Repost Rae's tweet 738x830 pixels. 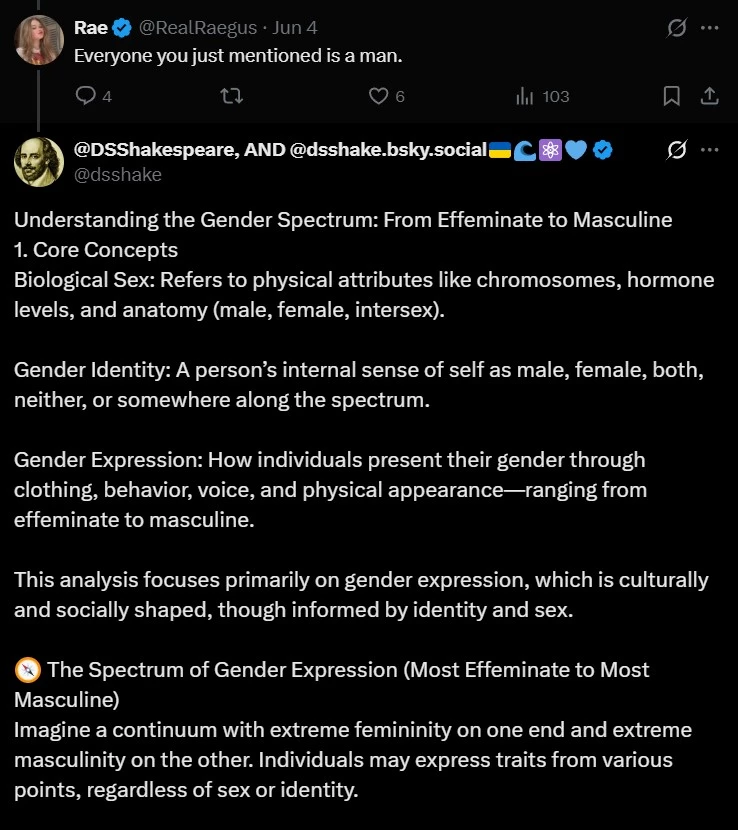pyautogui.click(x=231, y=96)
